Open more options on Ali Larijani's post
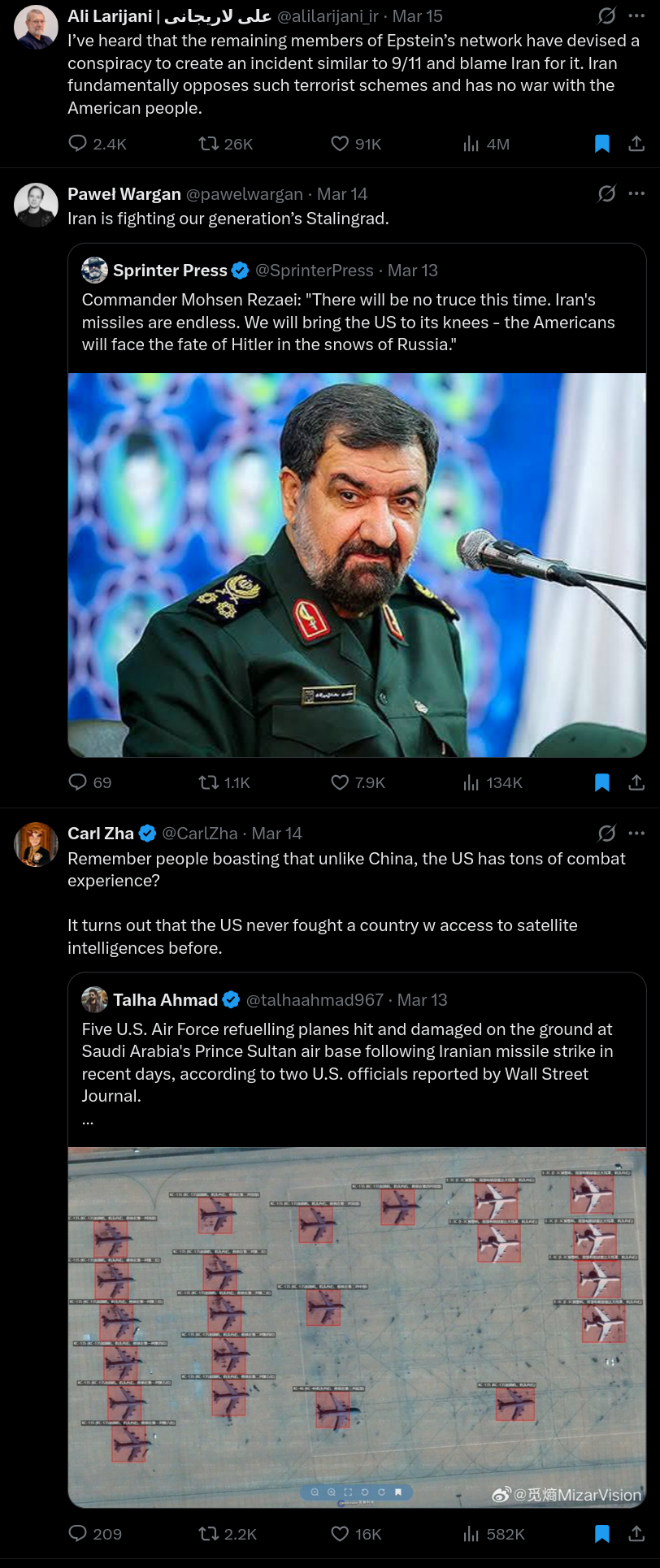The image size is (660, 1568). click(636, 15)
